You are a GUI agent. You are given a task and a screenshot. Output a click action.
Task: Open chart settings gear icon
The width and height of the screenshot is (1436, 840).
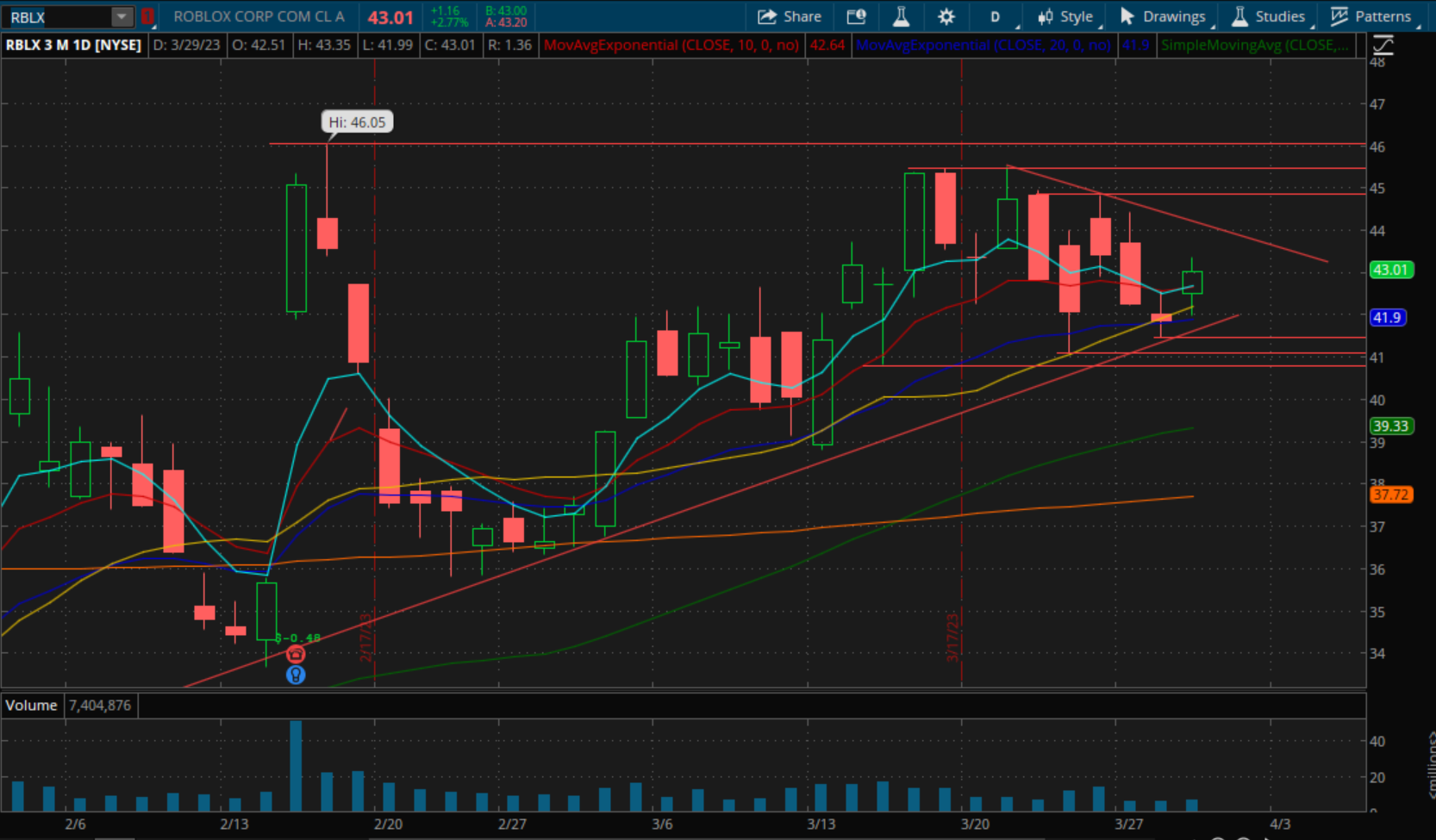(946, 16)
